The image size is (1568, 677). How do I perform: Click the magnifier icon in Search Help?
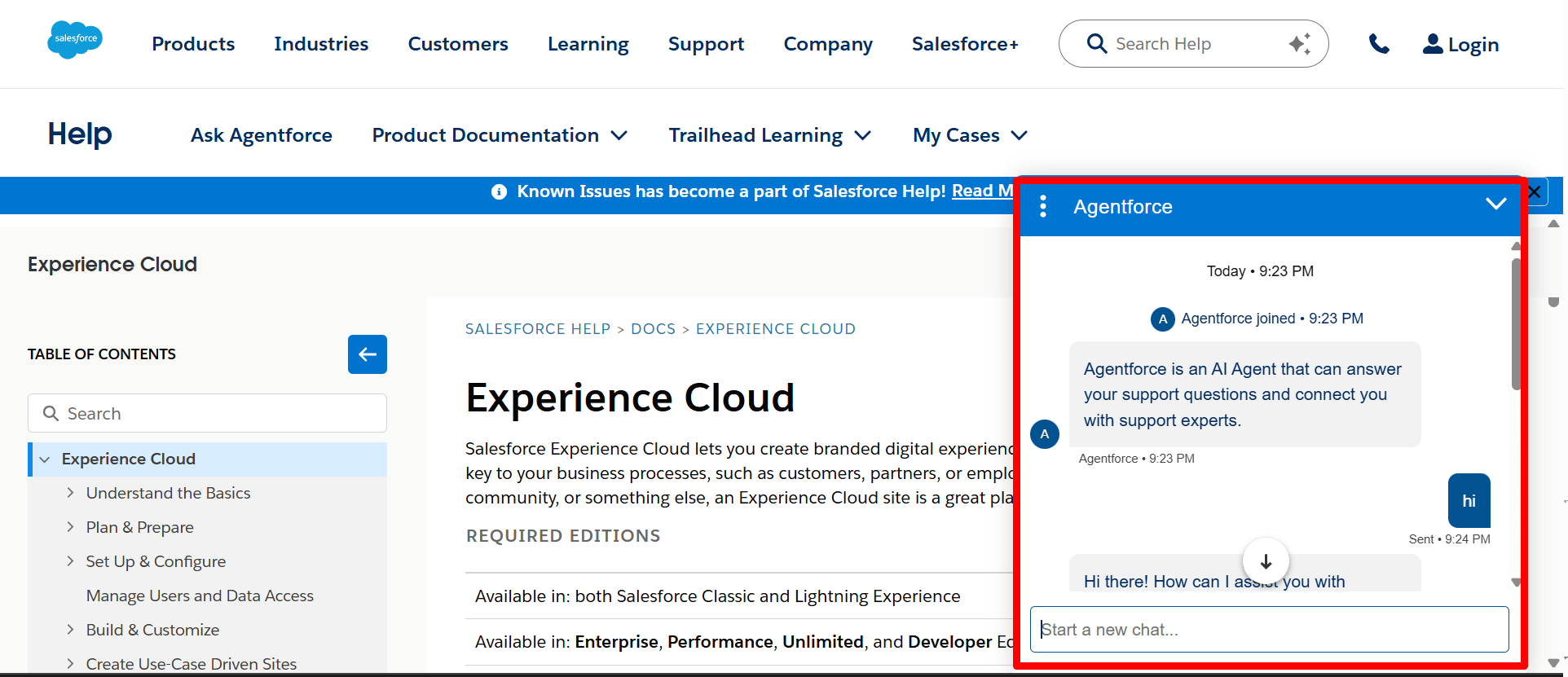point(1097,44)
